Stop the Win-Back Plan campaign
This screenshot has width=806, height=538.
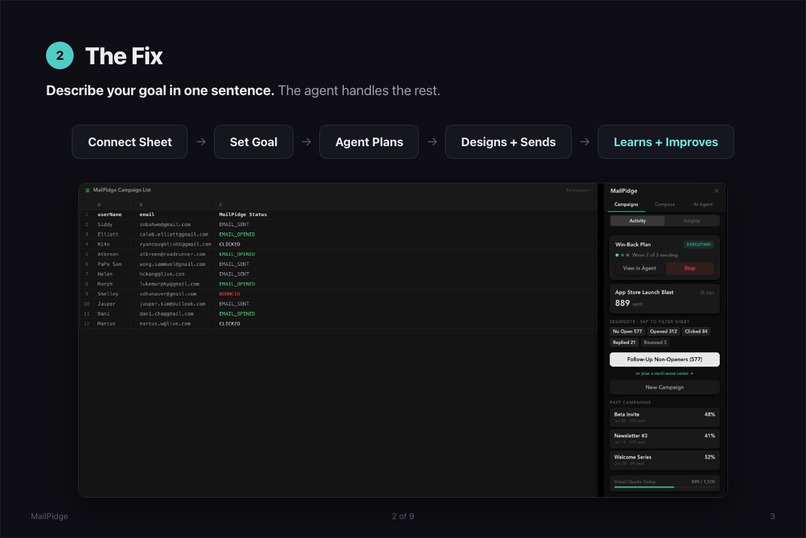pyautogui.click(x=689, y=268)
